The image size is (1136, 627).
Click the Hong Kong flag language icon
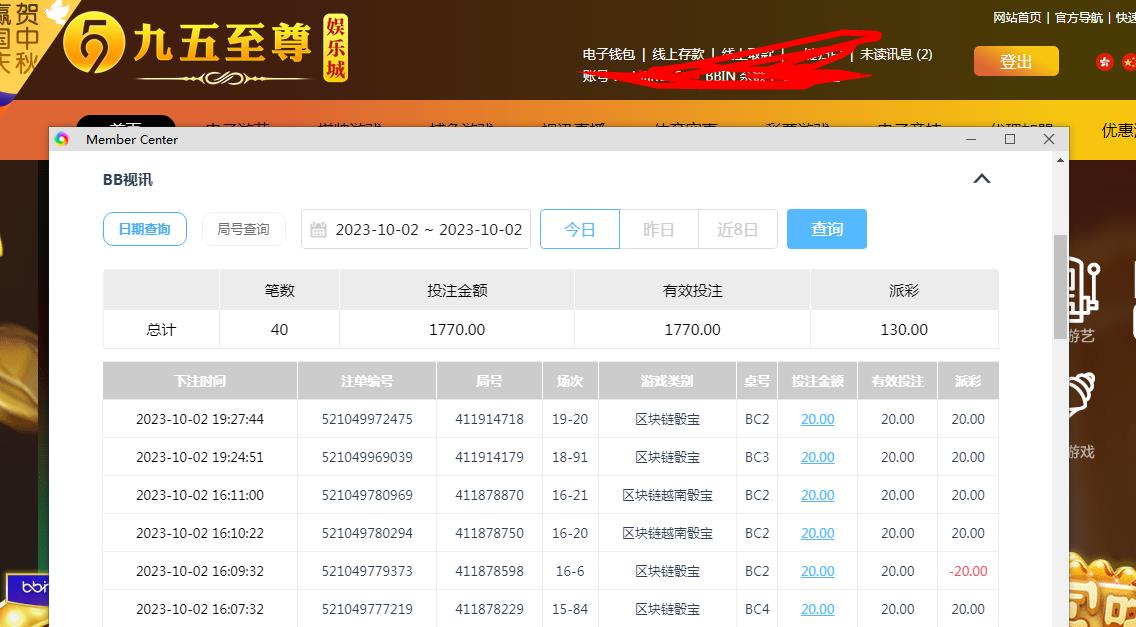1105,62
